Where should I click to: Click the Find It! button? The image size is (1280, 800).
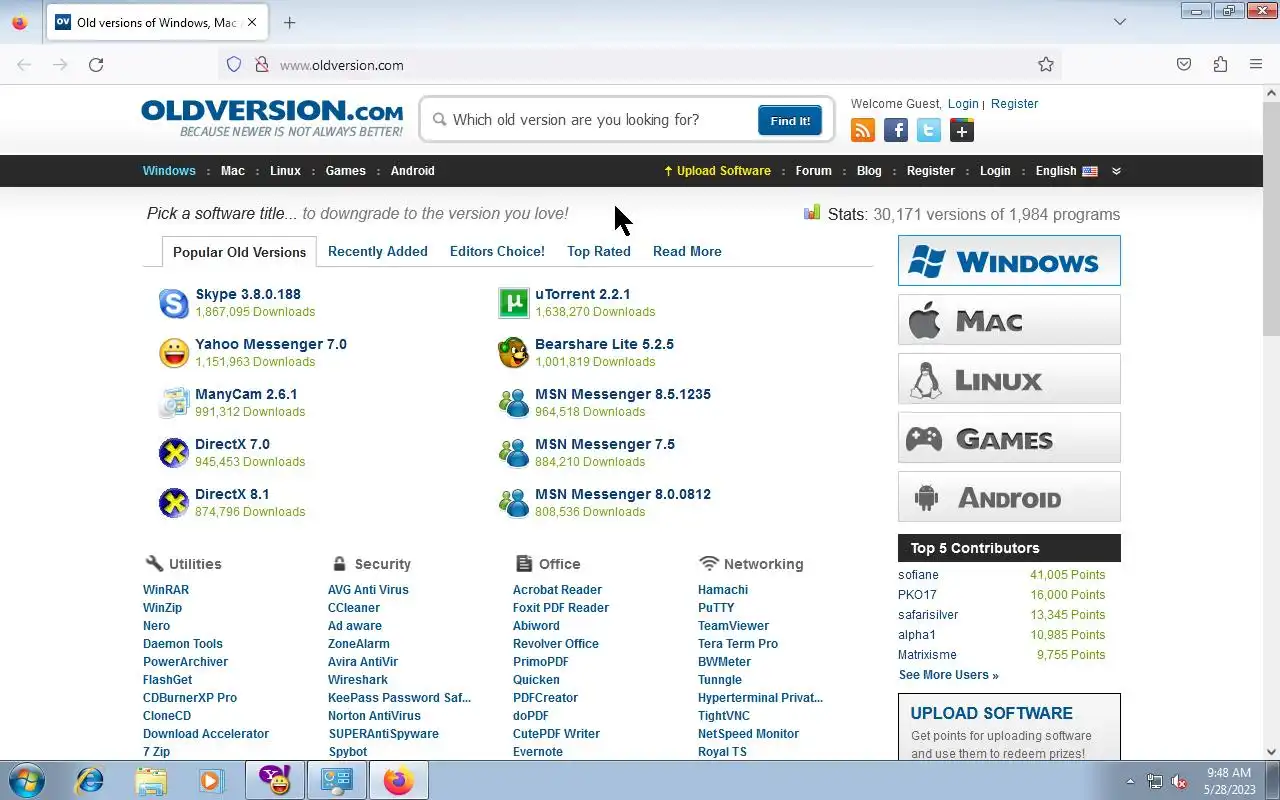click(790, 120)
